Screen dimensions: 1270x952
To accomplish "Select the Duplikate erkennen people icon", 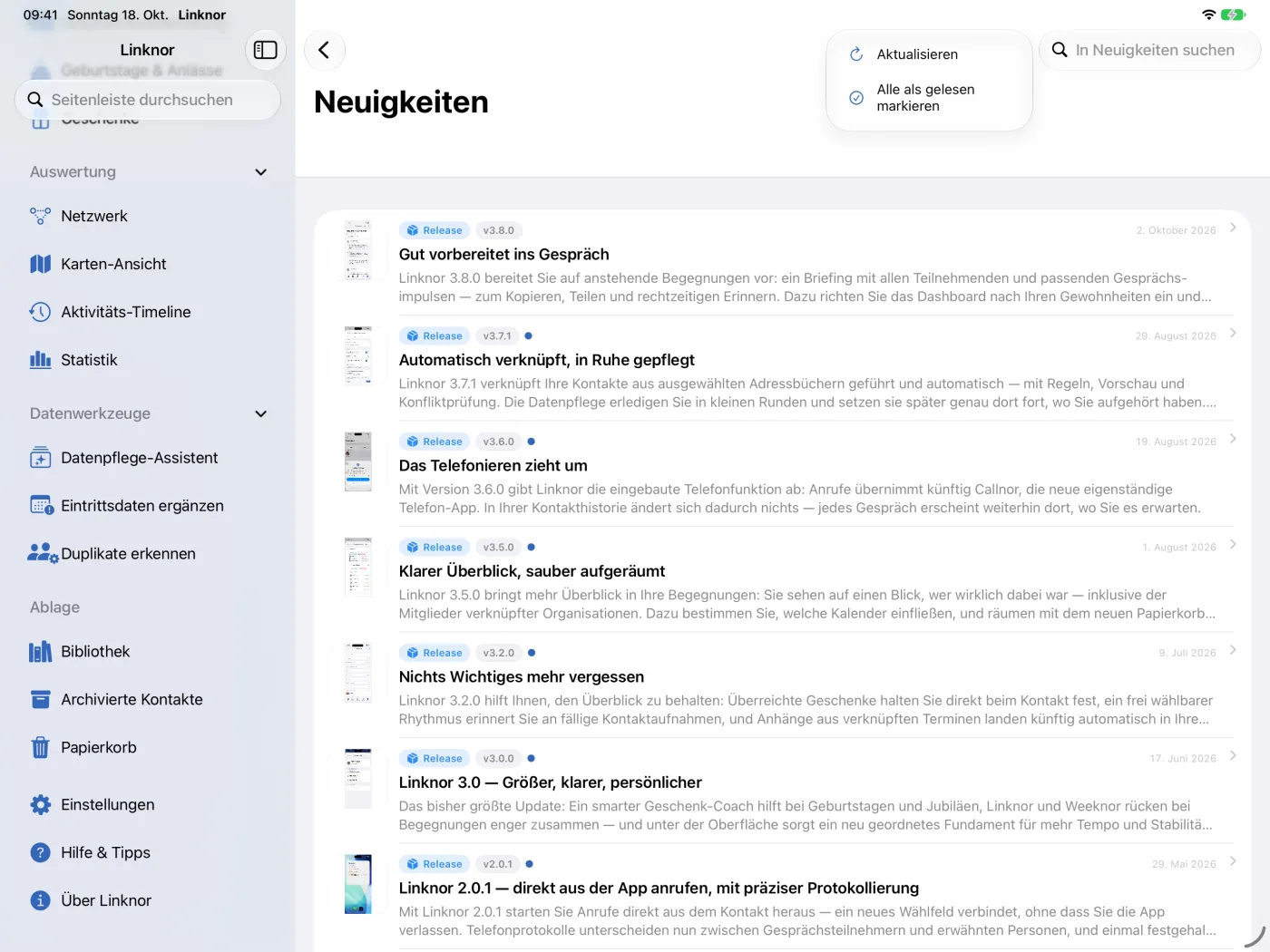I will pyautogui.click(x=43, y=554).
